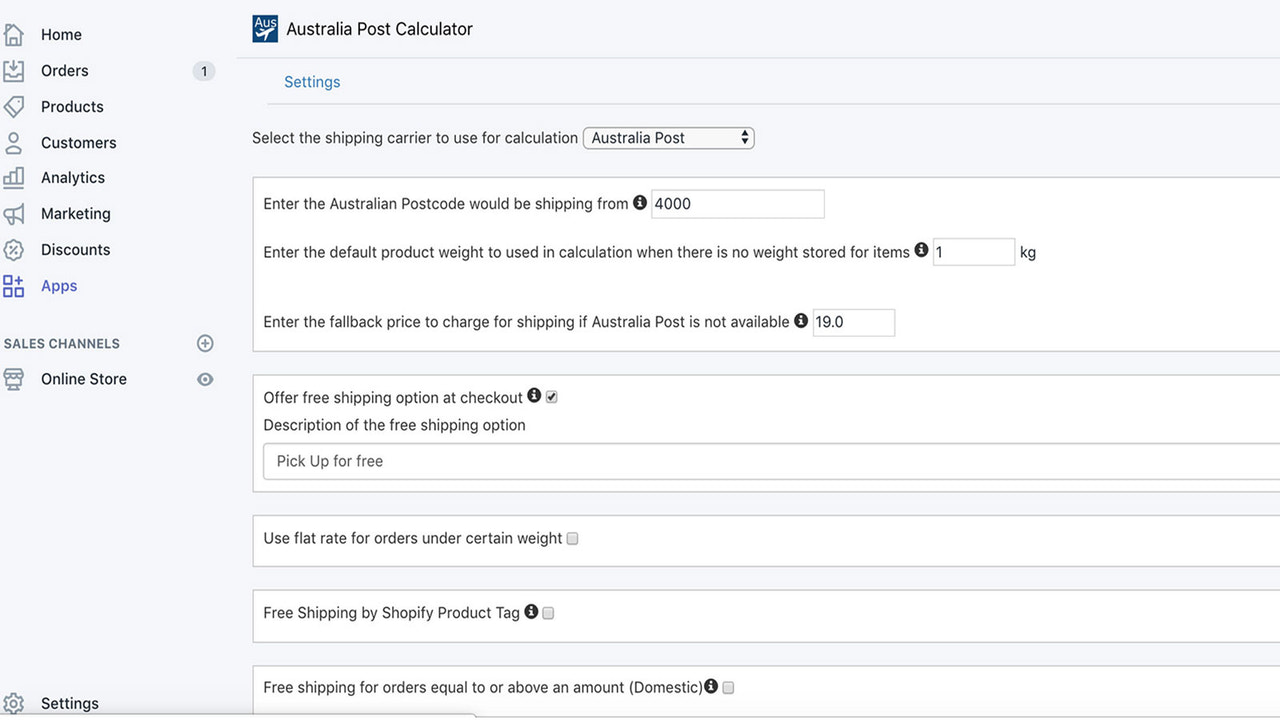Click the shipping-from postcode field
The width and height of the screenshot is (1280, 720).
[x=737, y=204]
